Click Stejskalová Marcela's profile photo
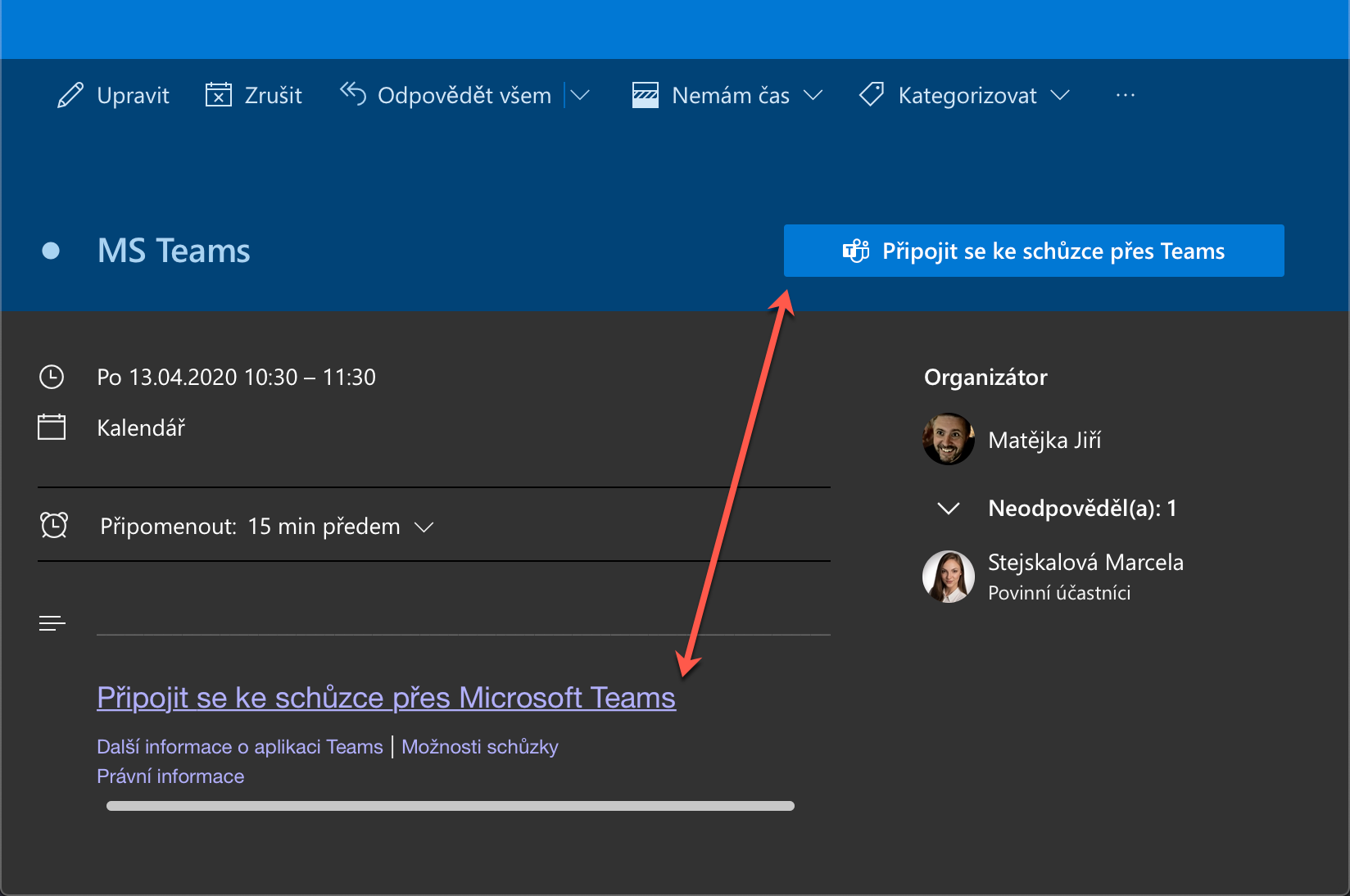Viewport: 1350px width, 896px height. (949, 577)
